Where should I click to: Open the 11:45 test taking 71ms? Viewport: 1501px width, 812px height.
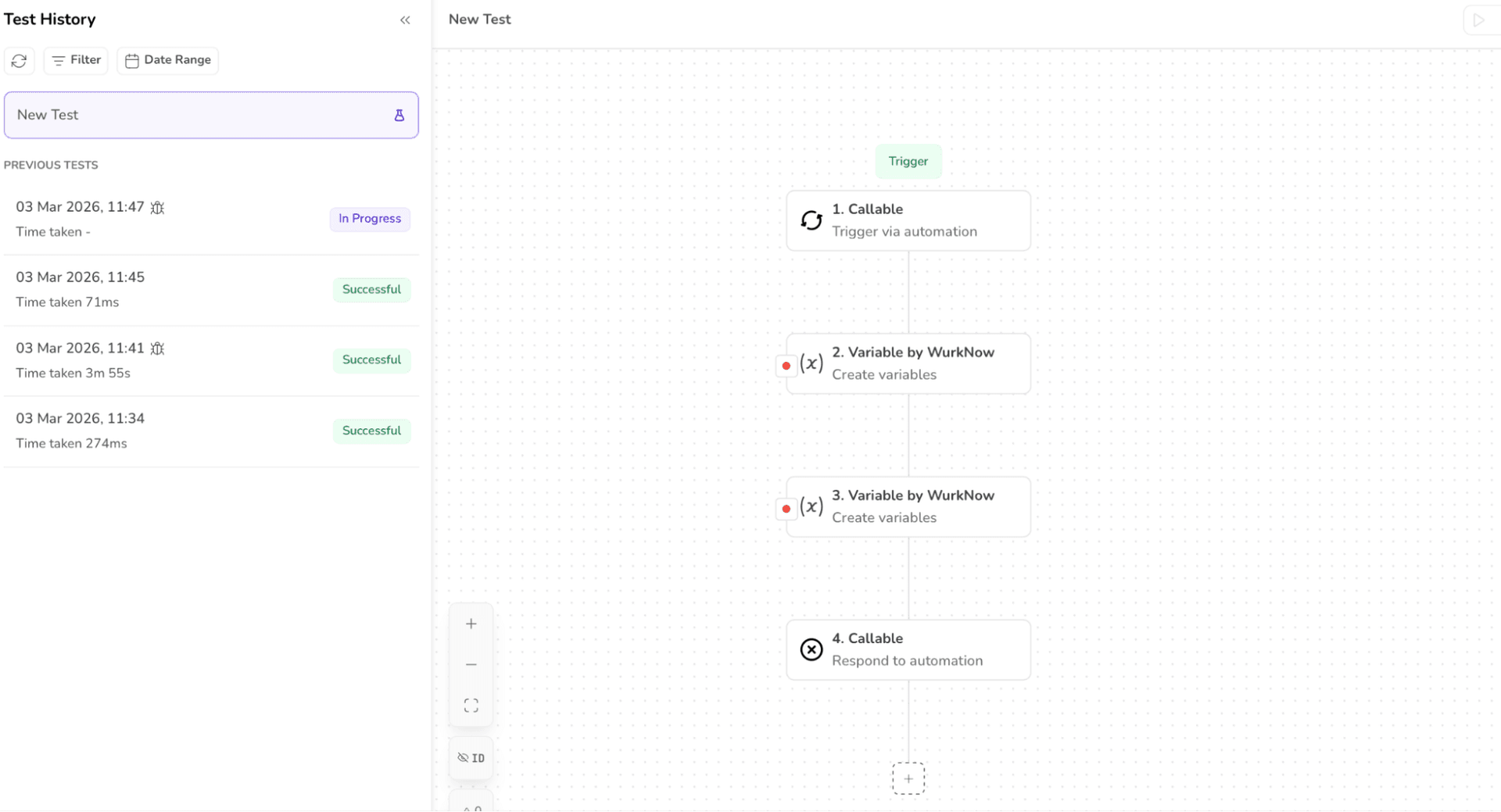[211, 289]
